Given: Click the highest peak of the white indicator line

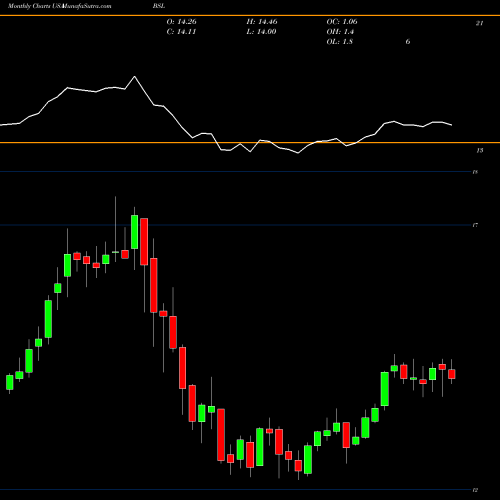Looking at the screenshot, I should [135, 77].
